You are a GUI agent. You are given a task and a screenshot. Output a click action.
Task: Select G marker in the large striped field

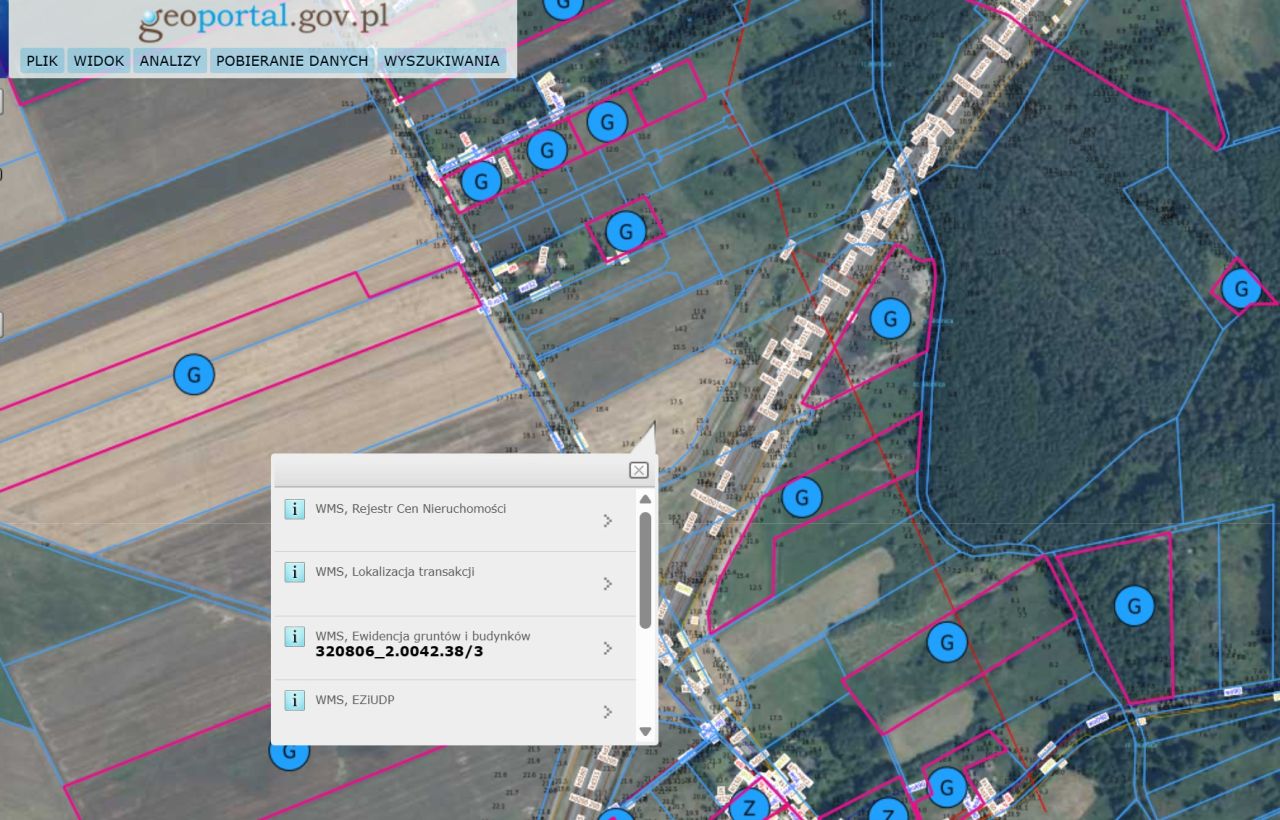(x=194, y=375)
